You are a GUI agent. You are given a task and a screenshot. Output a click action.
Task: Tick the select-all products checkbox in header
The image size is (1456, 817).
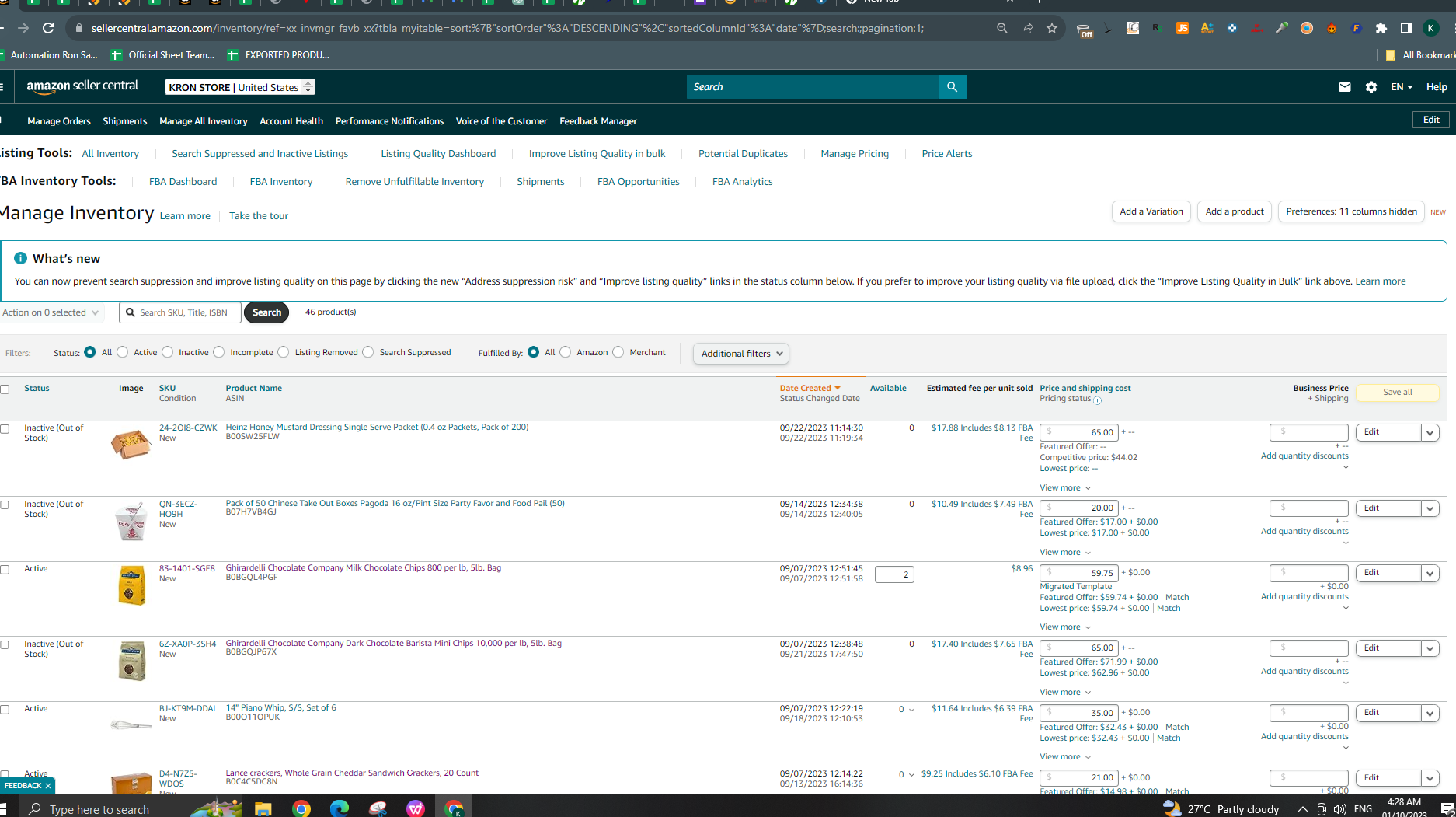5,389
